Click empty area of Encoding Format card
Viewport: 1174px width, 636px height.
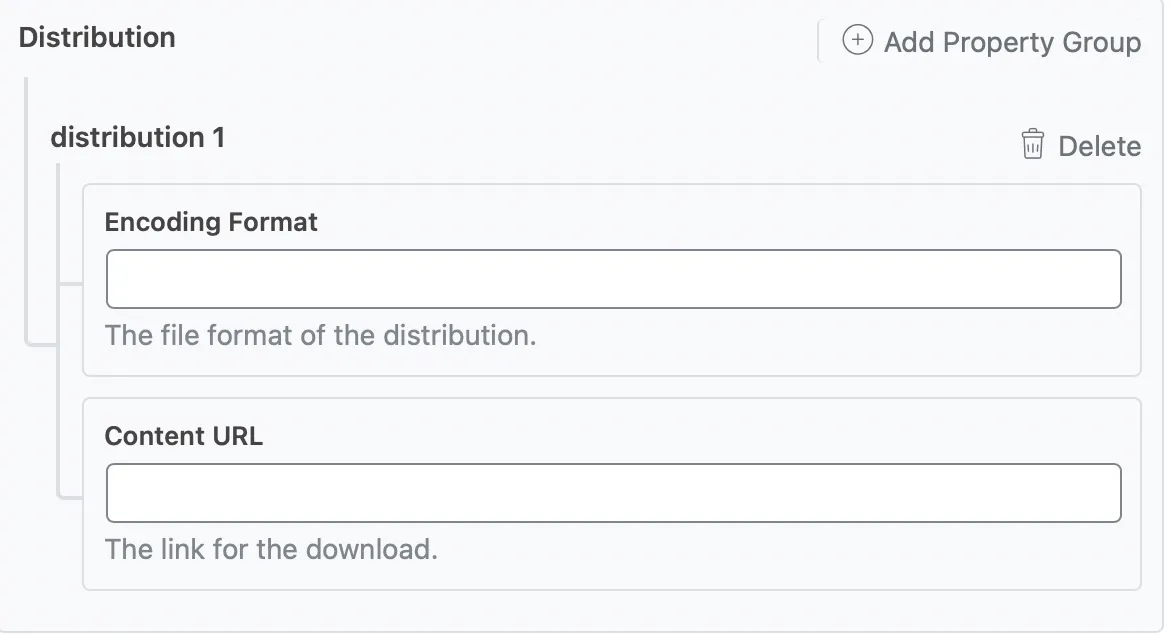click(800, 345)
